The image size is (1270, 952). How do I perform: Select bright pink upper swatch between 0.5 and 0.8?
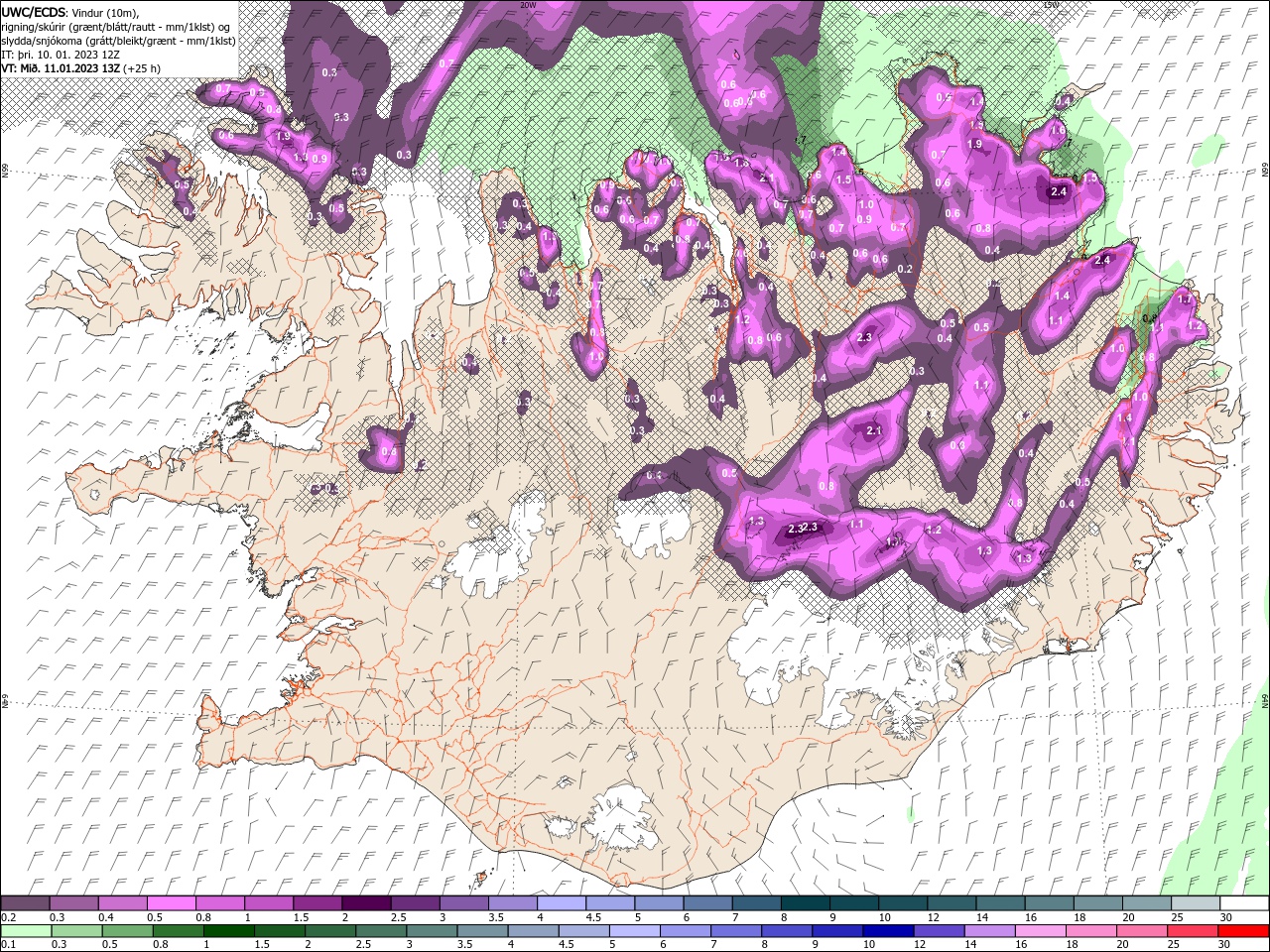click(x=171, y=903)
